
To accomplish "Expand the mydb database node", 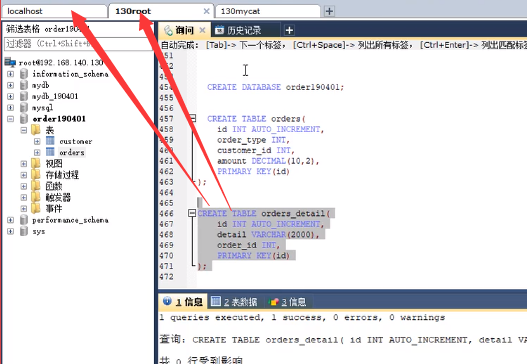I will (10, 85).
